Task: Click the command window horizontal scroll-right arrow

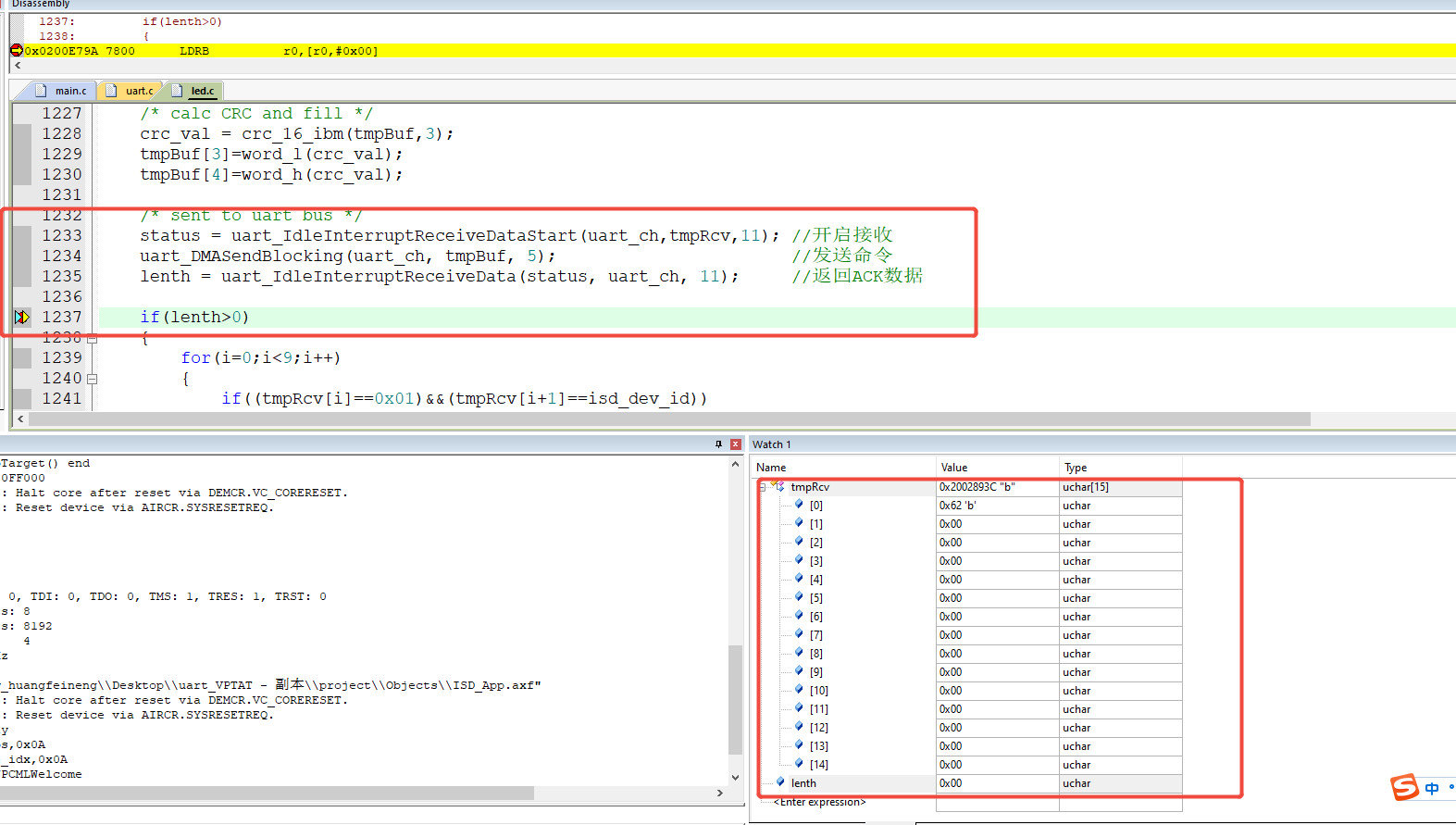Action: [x=720, y=793]
